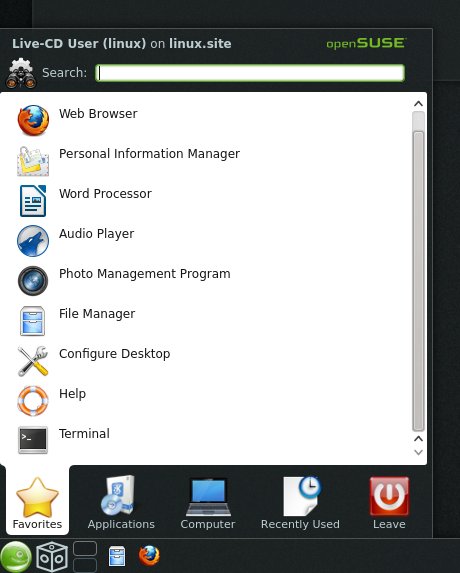Switch to the Applications tab
The image size is (460, 573).
point(121,502)
